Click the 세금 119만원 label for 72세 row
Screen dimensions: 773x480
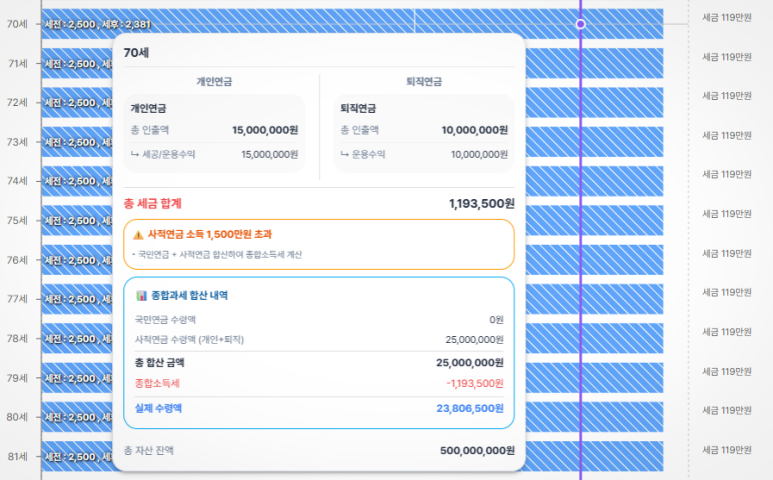(x=727, y=96)
